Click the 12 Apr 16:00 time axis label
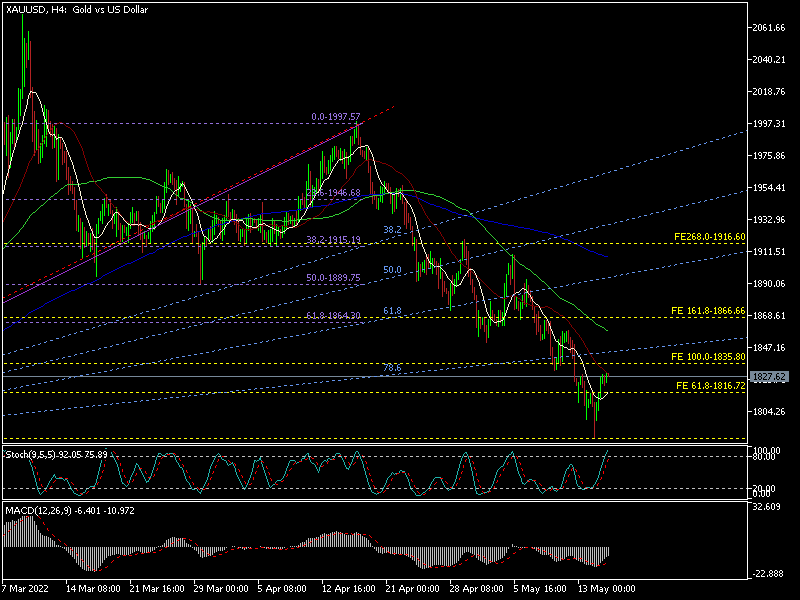800x600 pixels. pyautogui.click(x=347, y=589)
